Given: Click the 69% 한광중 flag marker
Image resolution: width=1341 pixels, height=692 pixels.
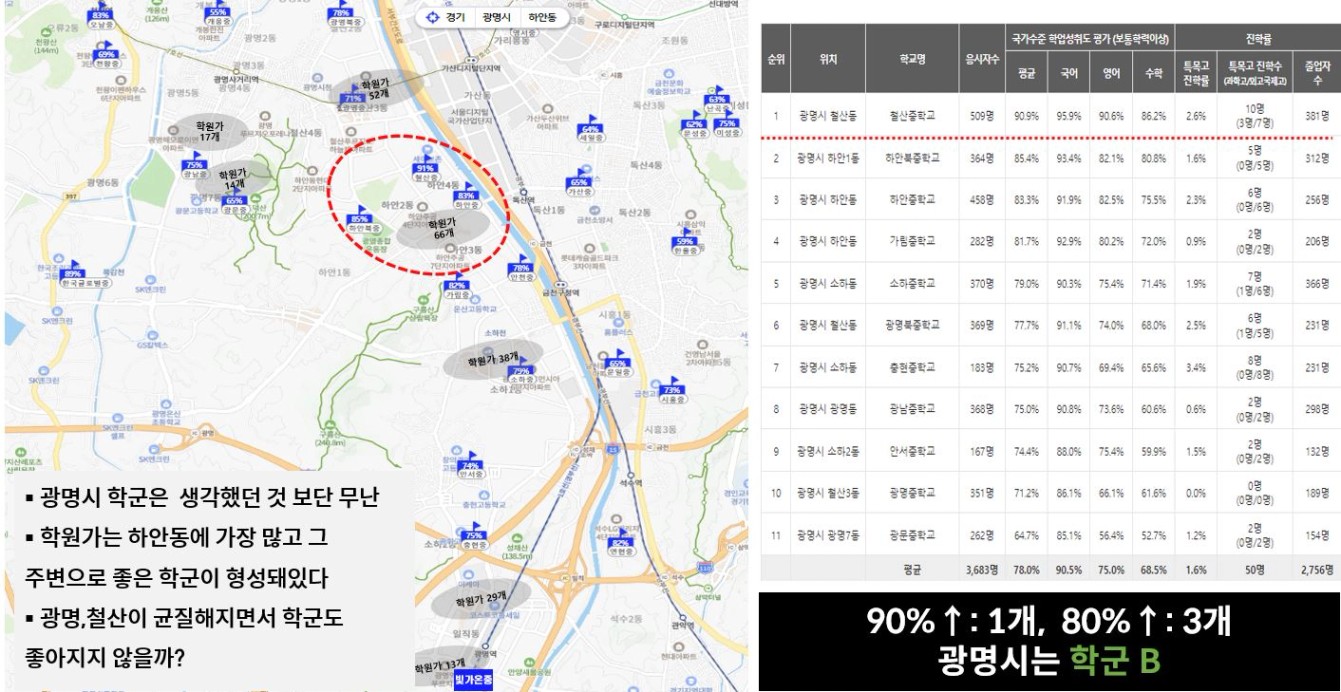Looking at the screenshot, I should 107,55.
